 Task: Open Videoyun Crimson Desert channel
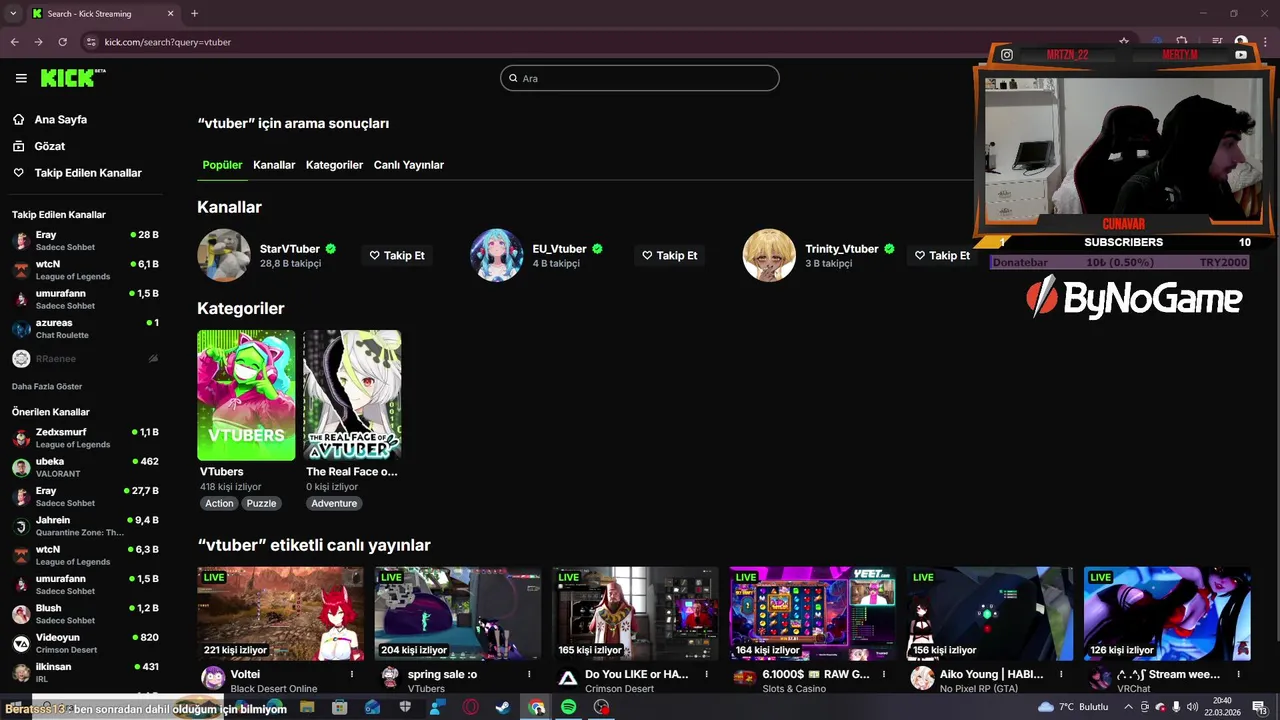click(x=85, y=643)
